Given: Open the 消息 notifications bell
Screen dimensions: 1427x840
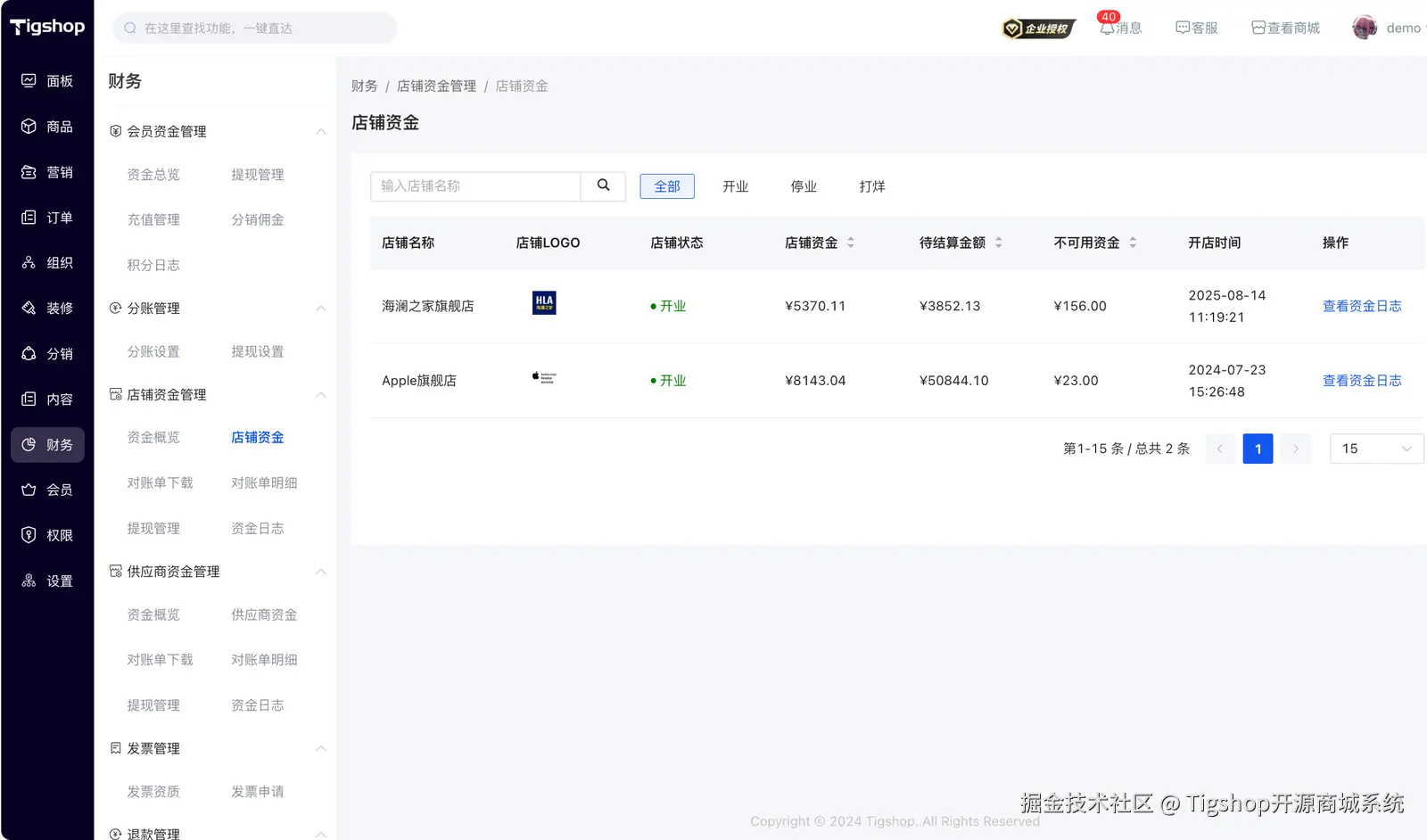Looking at the screenshot, I should point(1107,29).
